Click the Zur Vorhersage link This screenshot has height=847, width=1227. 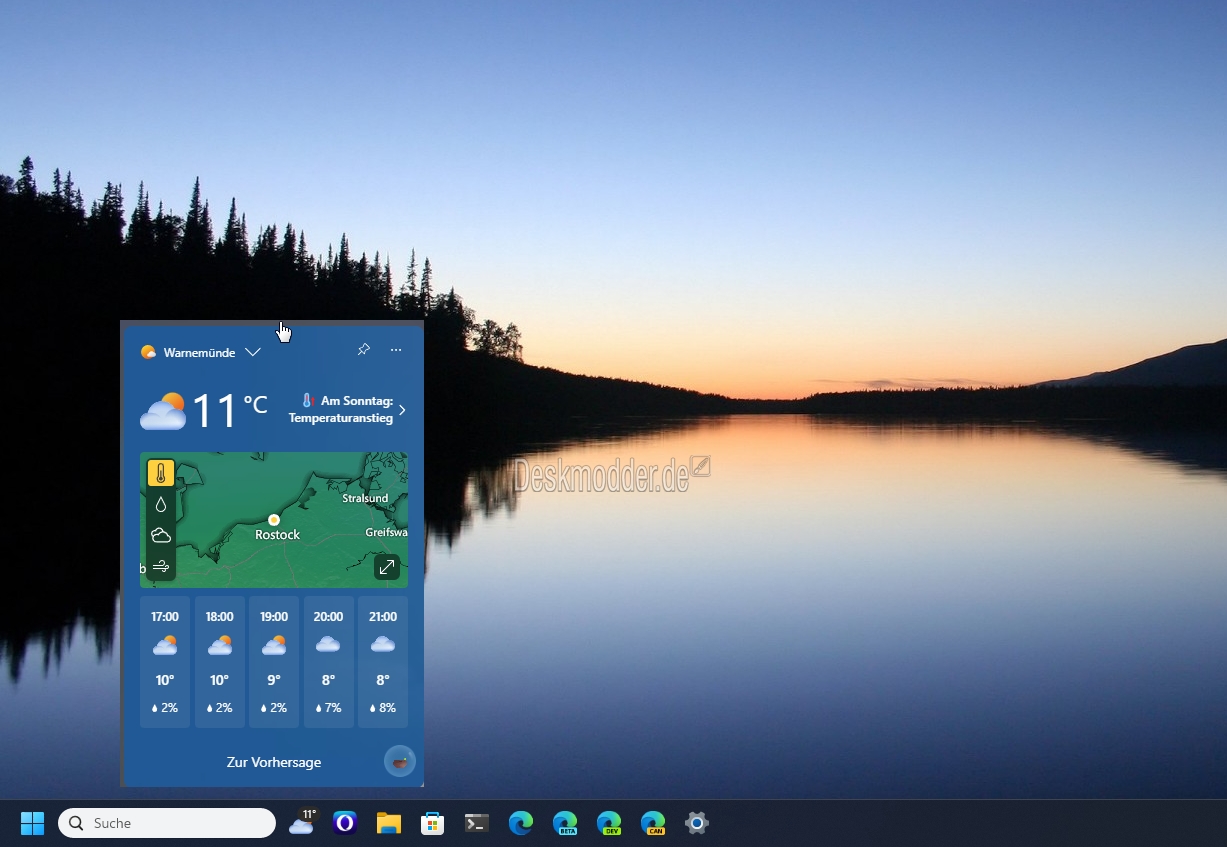coord(274,762)
